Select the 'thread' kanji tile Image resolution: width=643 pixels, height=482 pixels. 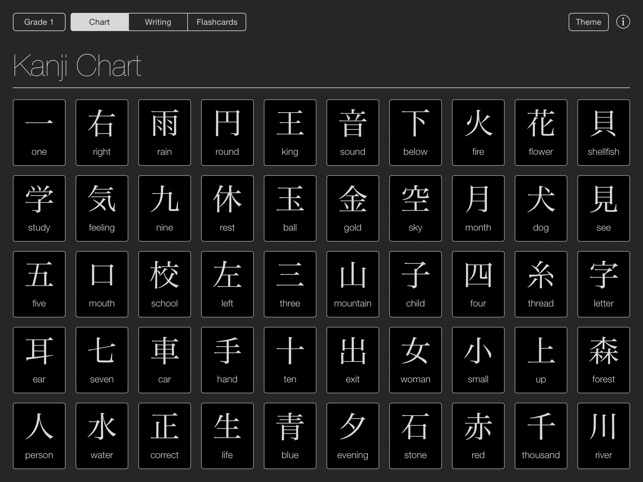pyautogui.click(x=541, y=284)
